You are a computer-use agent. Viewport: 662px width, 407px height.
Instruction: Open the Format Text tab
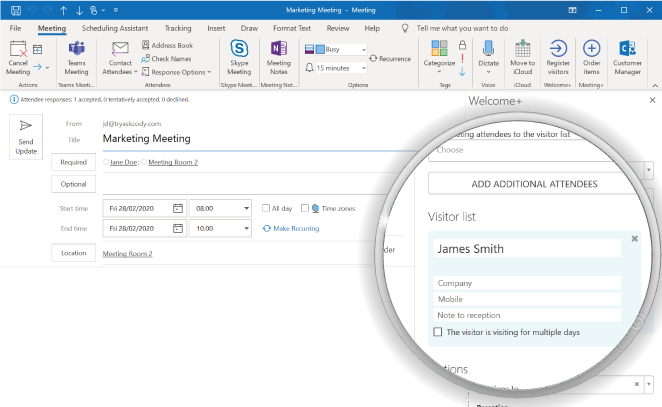tap(292, 28)
